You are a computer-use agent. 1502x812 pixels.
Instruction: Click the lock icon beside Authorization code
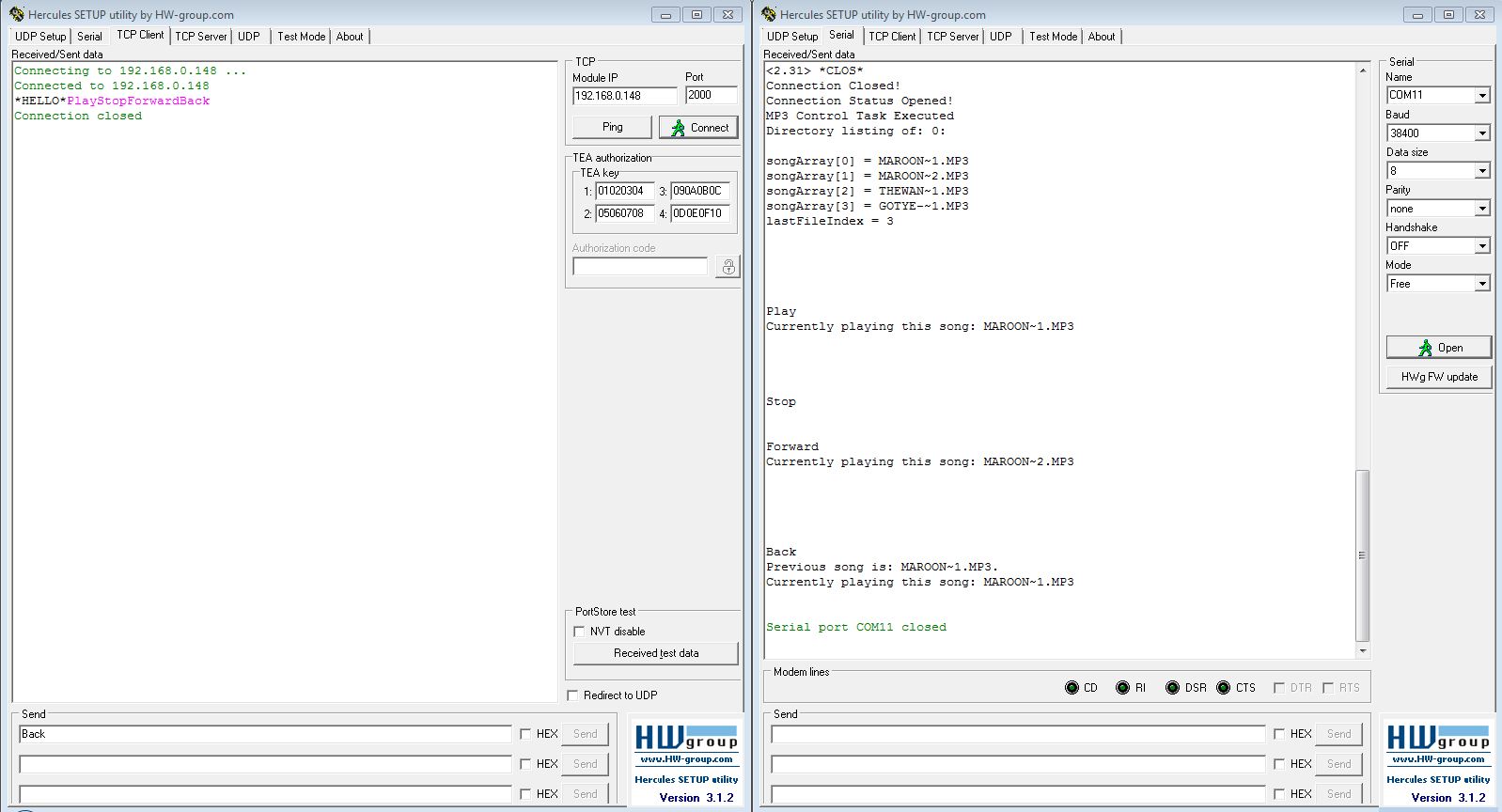728,267
